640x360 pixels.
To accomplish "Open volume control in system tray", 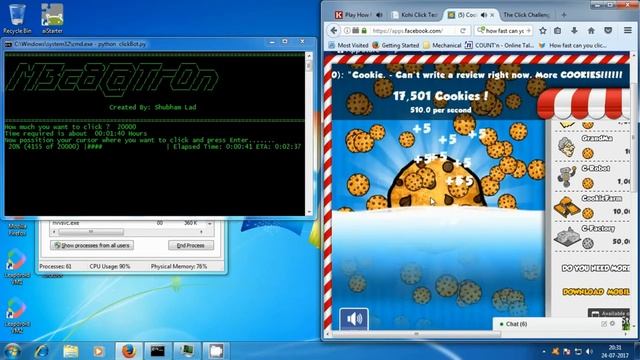I will click(589, 351).
